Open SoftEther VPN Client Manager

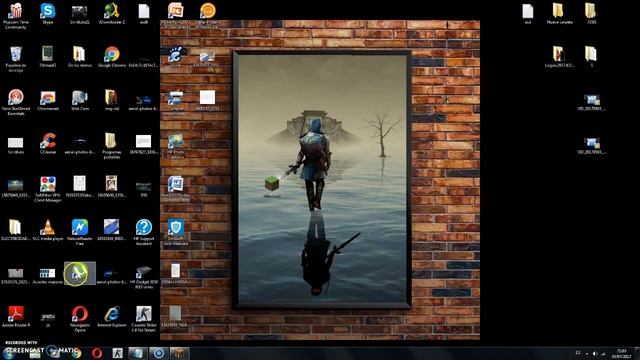[x=48, y=189]
